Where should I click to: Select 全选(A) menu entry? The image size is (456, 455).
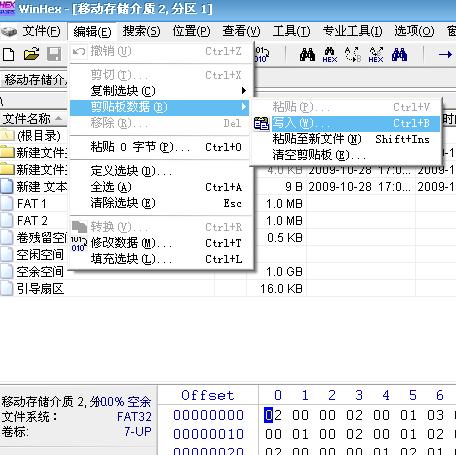tap(159, 187)
